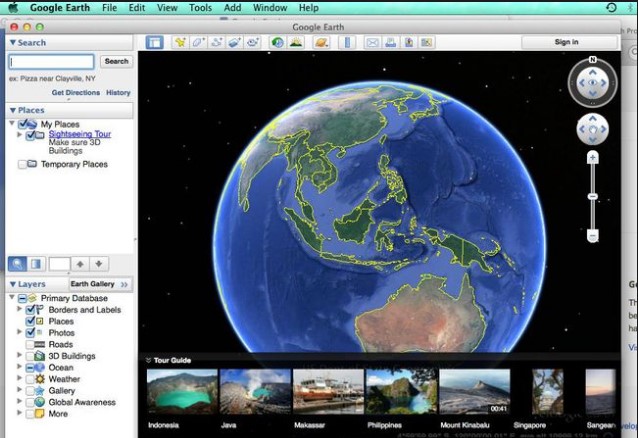Select the Add Image Overlay icon
638x438 pixels.
tap(235, 42)
